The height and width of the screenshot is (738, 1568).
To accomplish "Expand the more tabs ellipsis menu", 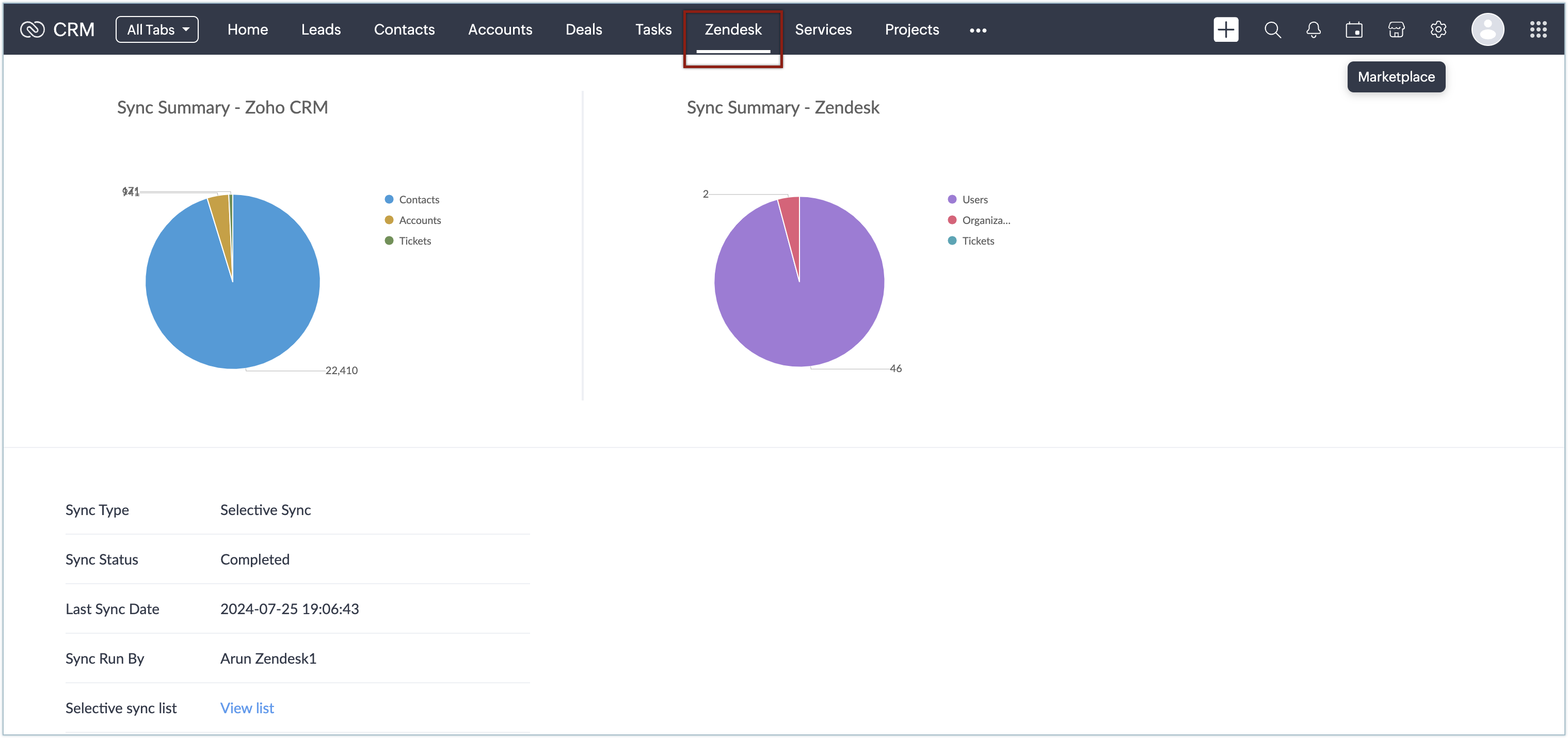I will coord(978,30).
